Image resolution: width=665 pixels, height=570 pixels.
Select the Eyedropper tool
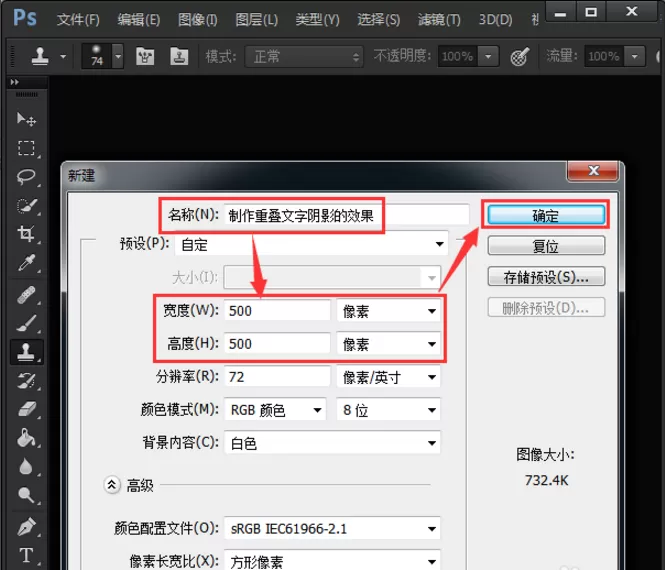(x=26, y=263)
